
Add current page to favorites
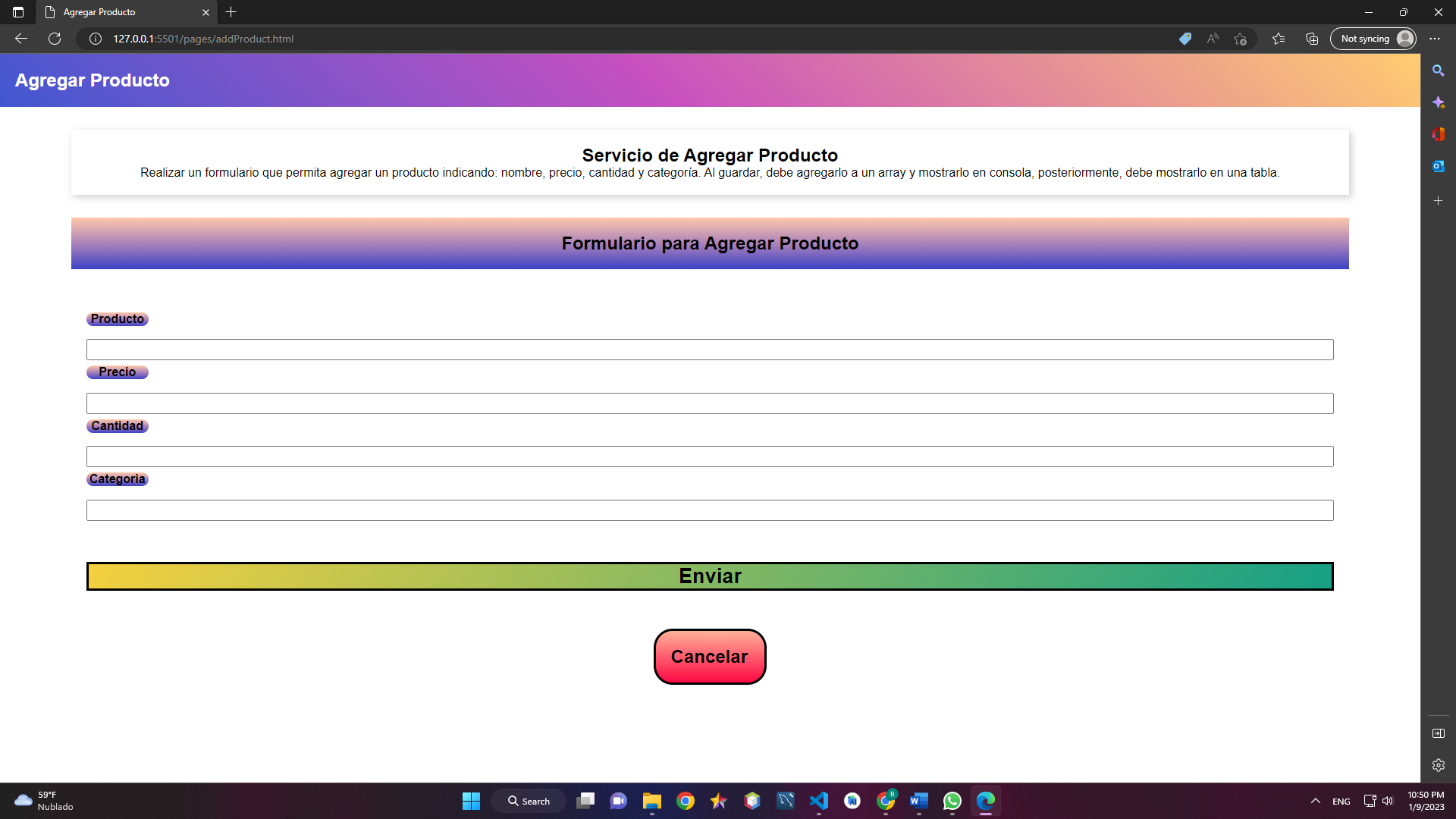1241,39
